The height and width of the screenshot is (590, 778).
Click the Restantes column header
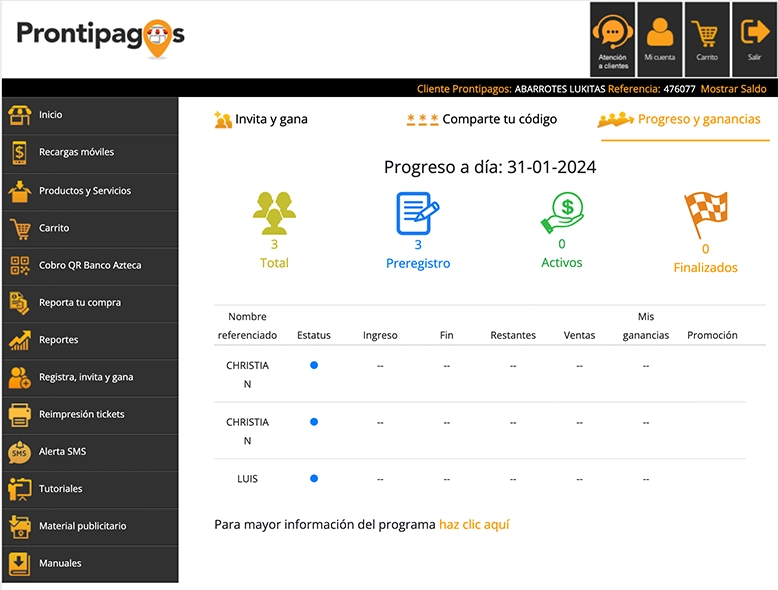[x=513, y=335]
